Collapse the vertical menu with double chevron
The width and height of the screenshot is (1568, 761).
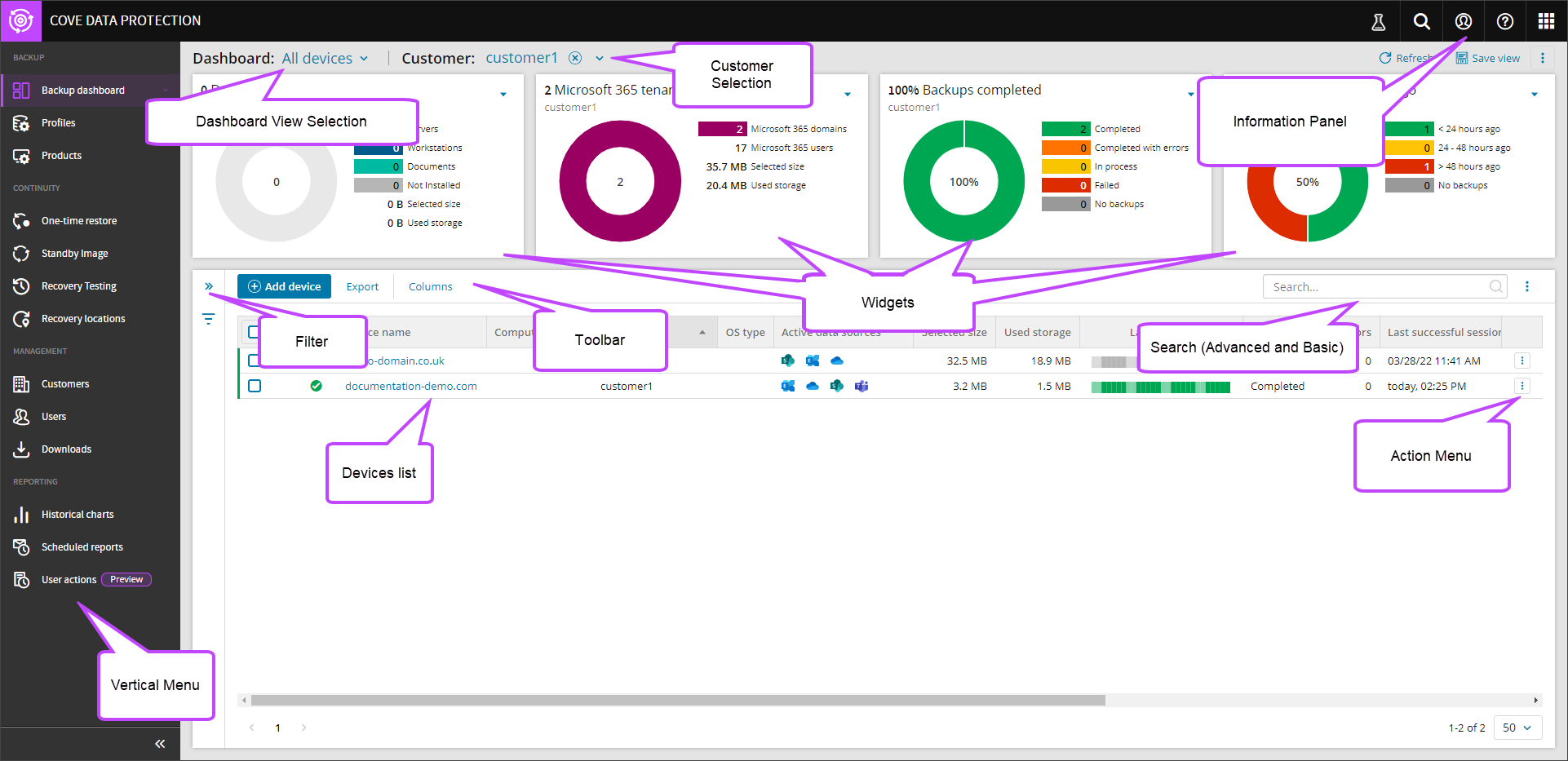click(160, 743)
